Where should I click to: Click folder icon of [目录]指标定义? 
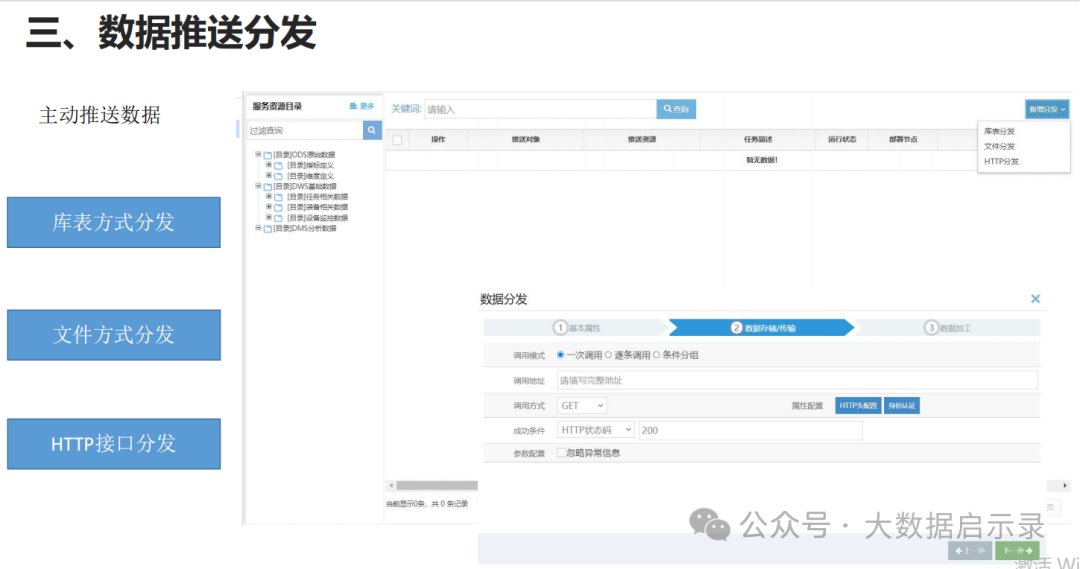pyautogui.click(x=278, y=165)
